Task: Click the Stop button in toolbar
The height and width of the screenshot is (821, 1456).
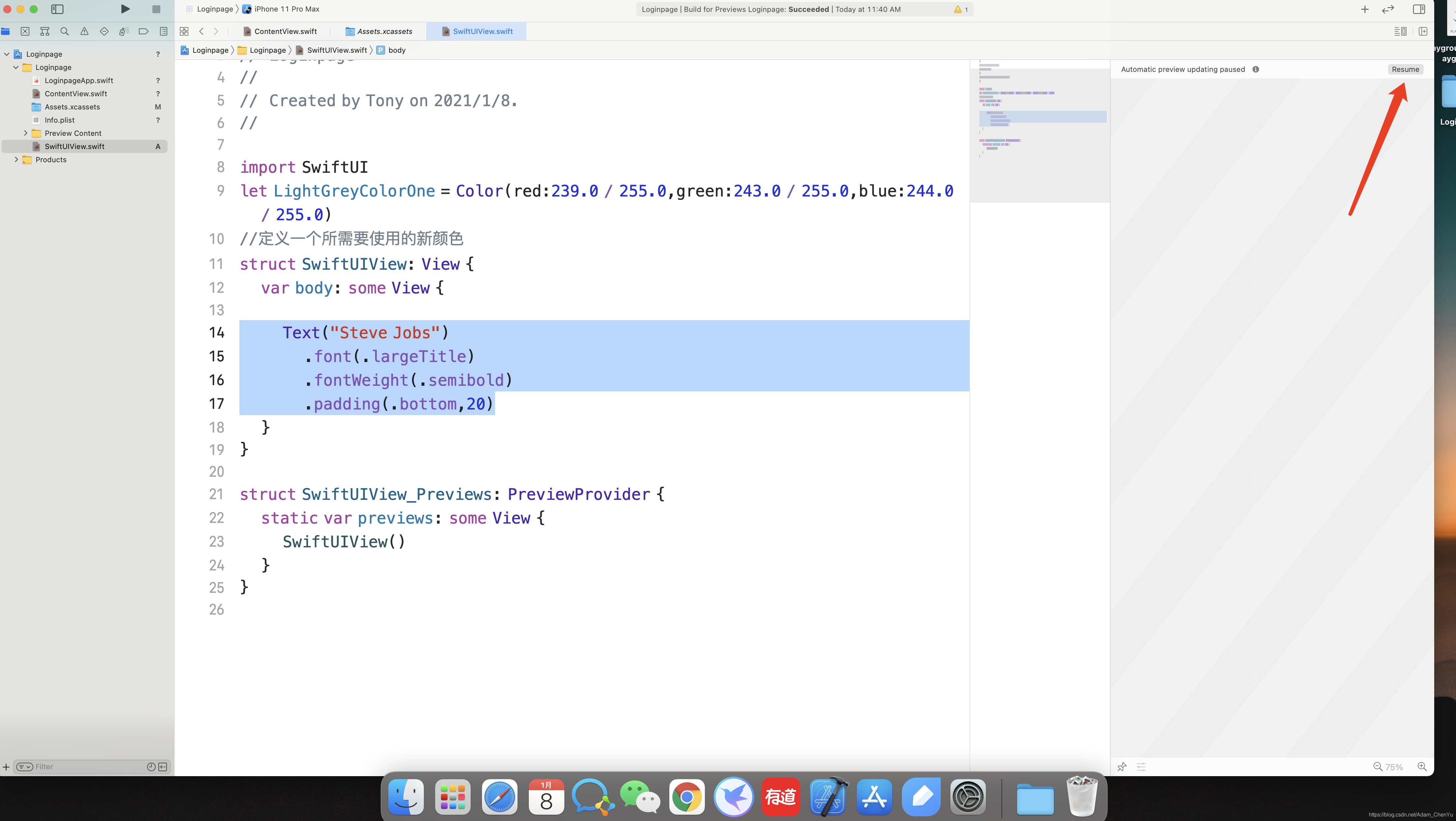Action: pos(156,9)
